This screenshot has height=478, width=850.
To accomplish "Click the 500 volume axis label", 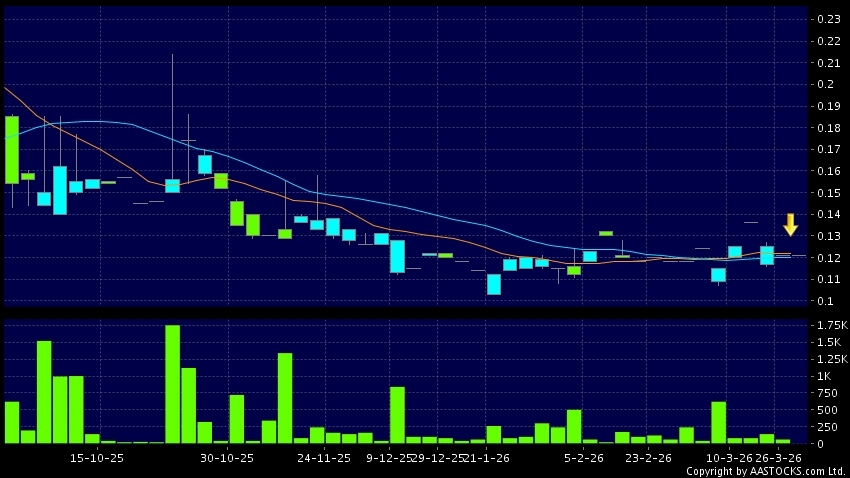I will point(827,410).
